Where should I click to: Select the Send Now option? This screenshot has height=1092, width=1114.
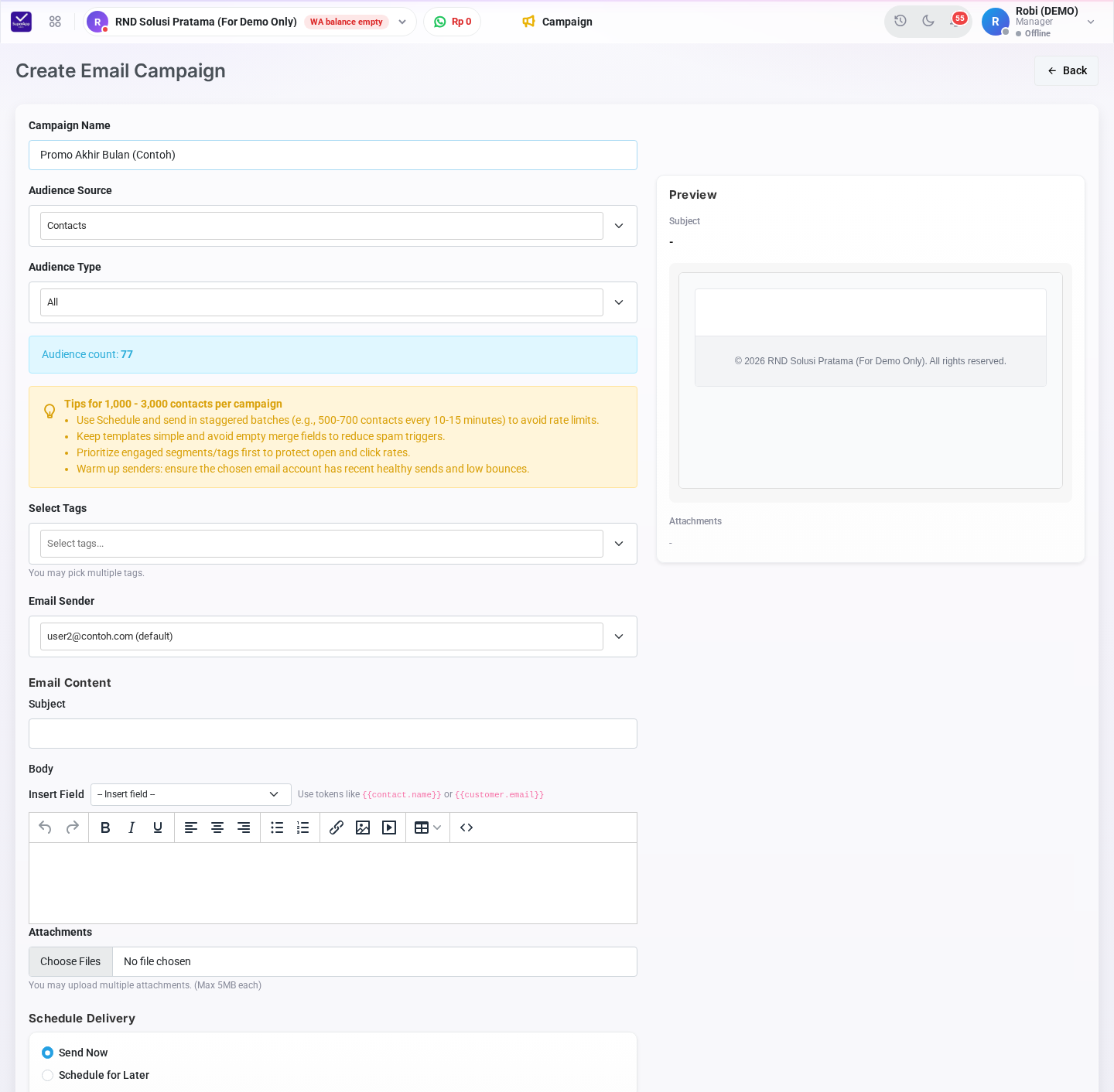point(48,1053)
